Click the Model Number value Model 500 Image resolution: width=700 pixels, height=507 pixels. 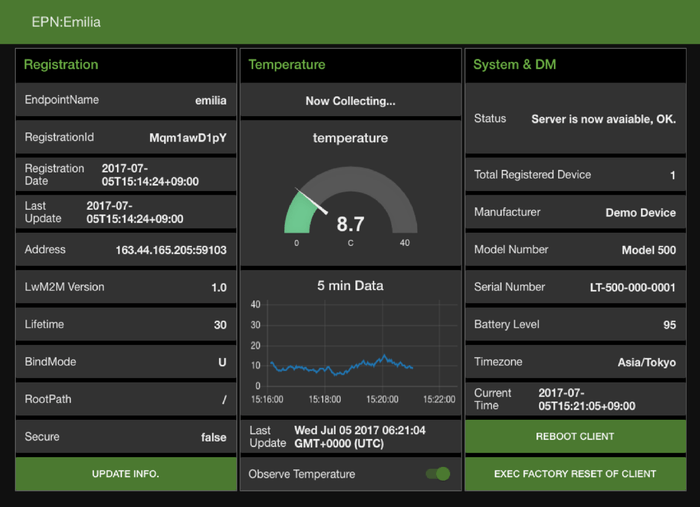[648, 250]
